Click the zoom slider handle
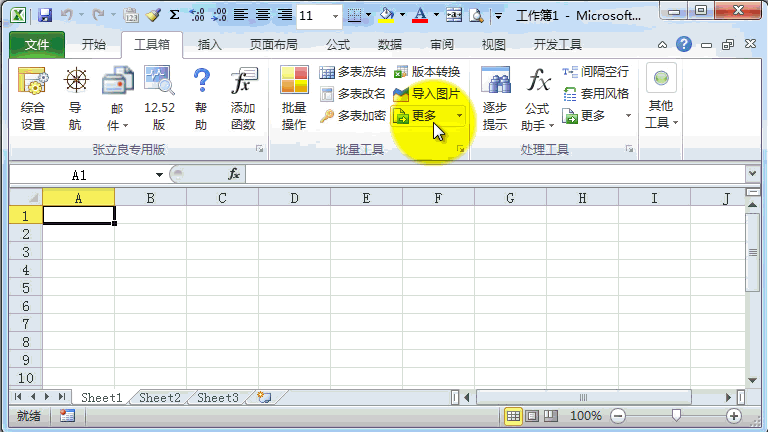 (x=677, y=416)
